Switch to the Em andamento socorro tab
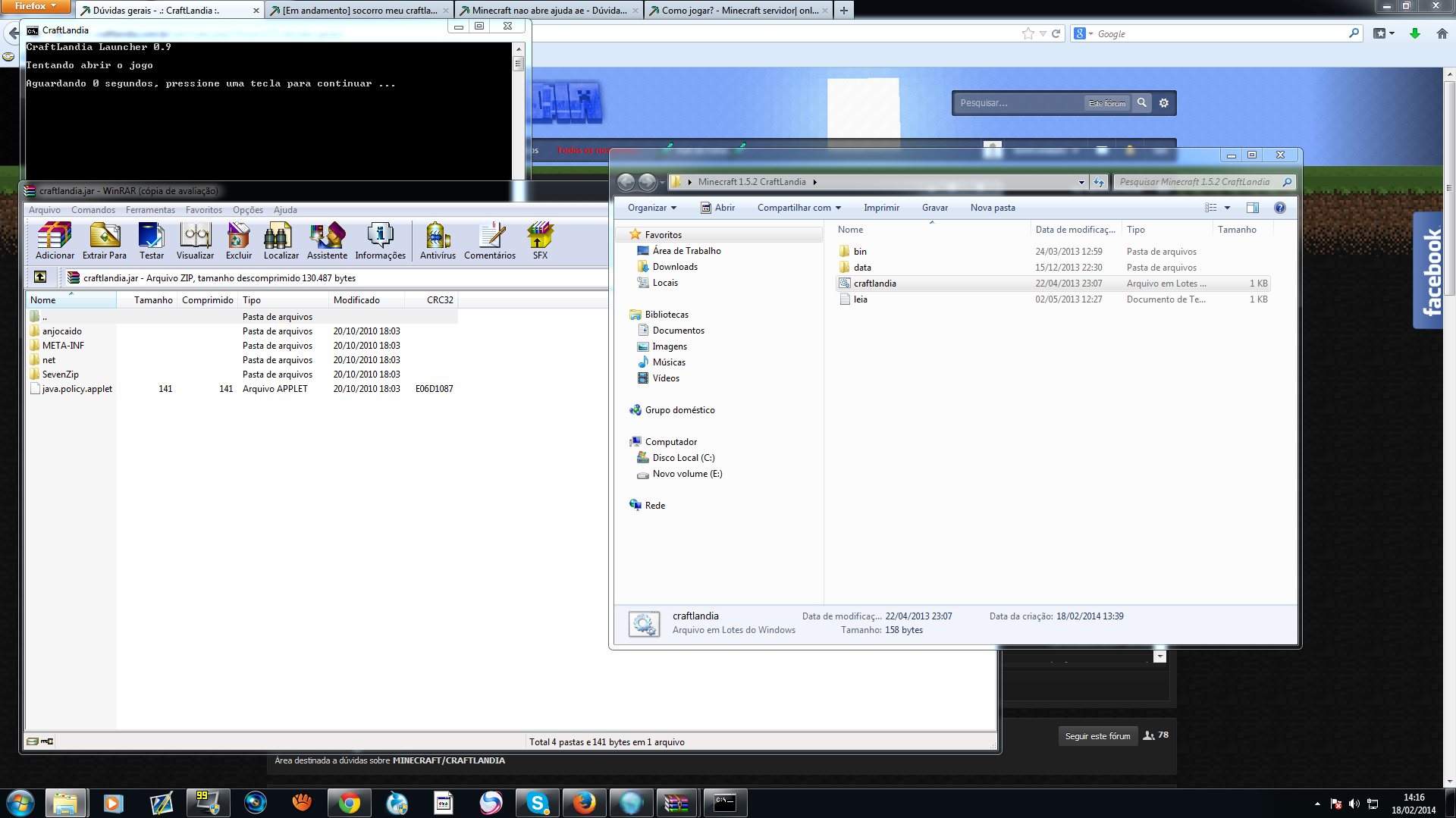This screenshot has height=818, width=1456. point(359,11)
